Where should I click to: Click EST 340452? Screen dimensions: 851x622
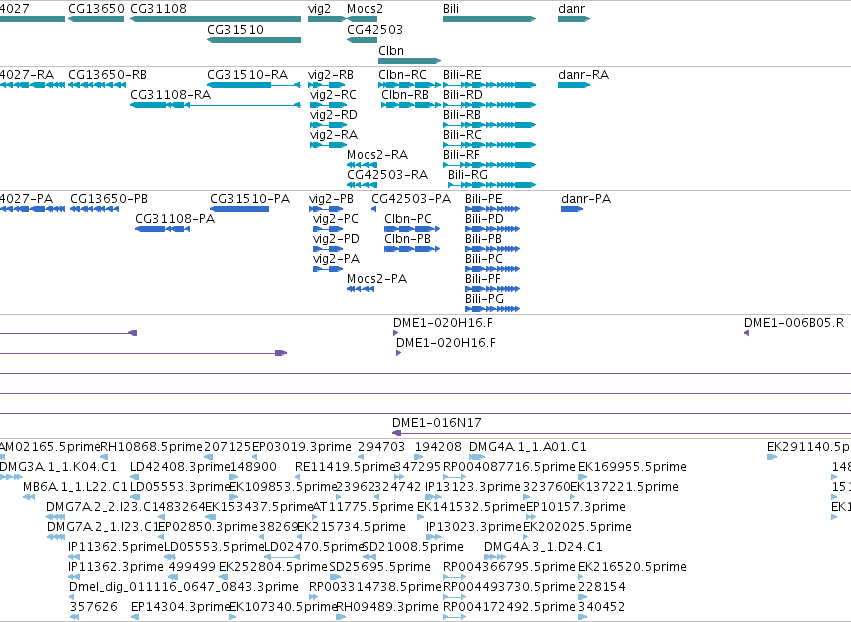[582, 617]
